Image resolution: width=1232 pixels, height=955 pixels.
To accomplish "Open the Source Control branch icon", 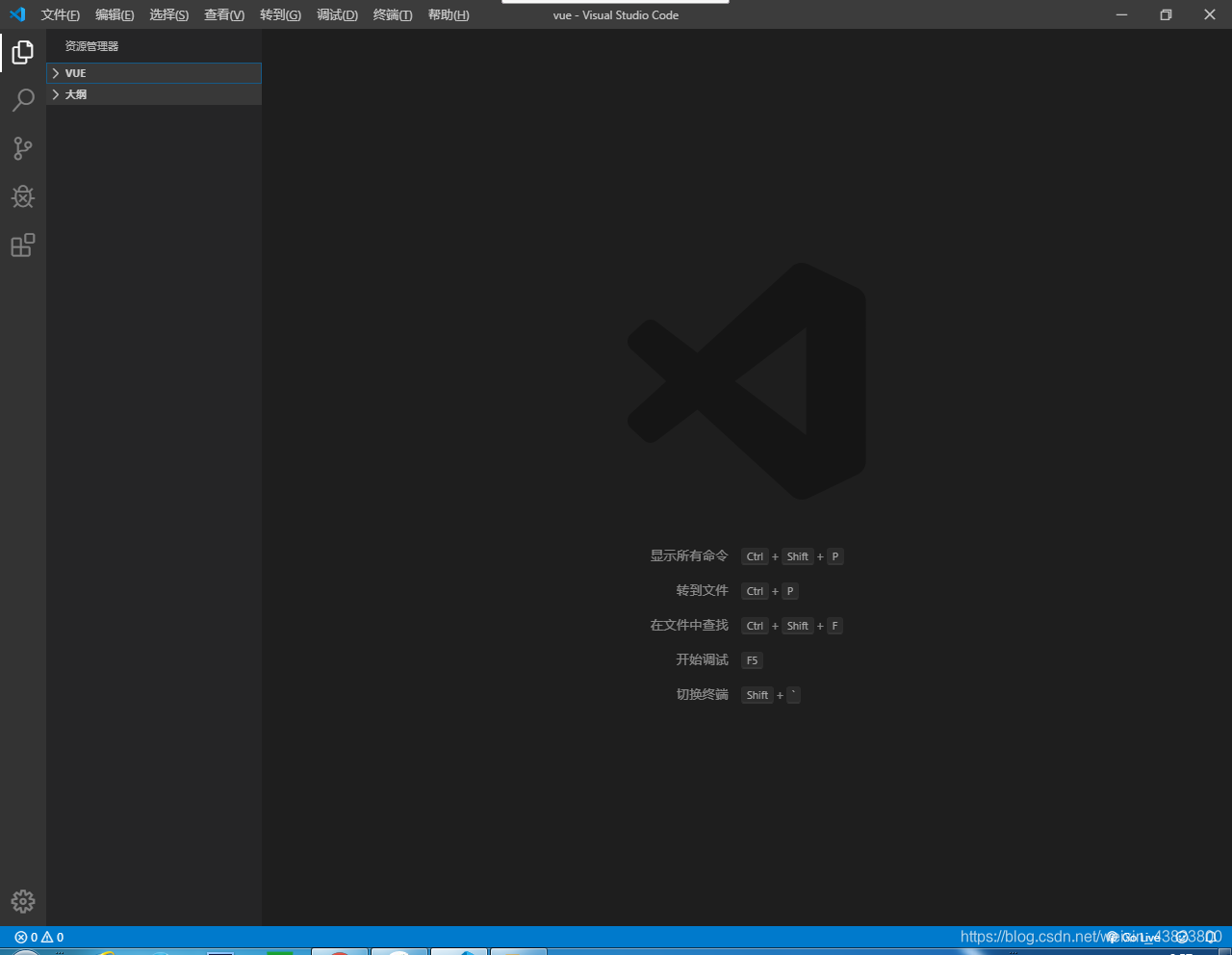I will point(23,148).
